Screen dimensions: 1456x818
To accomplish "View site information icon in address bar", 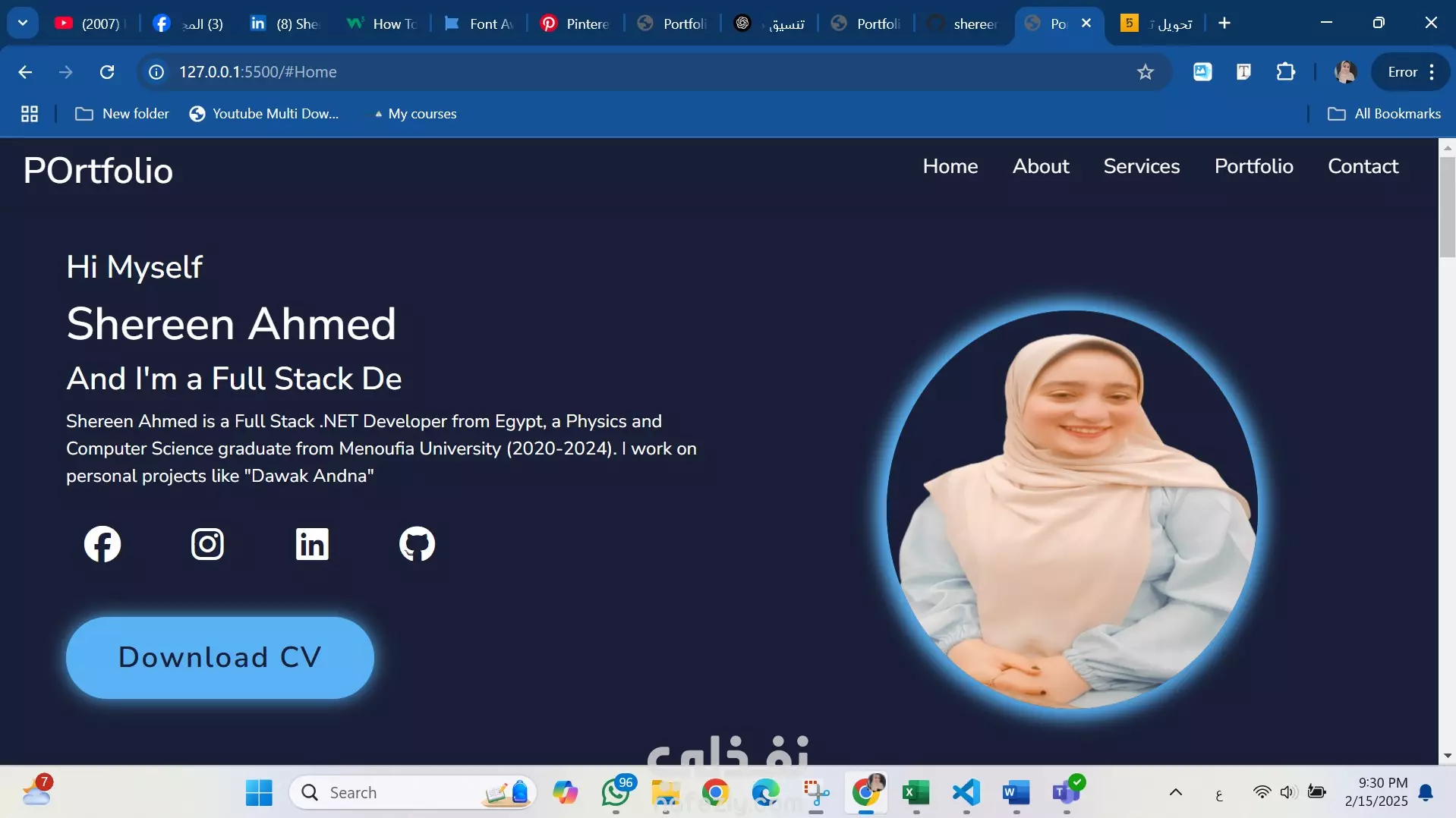I will pos(156,72).
